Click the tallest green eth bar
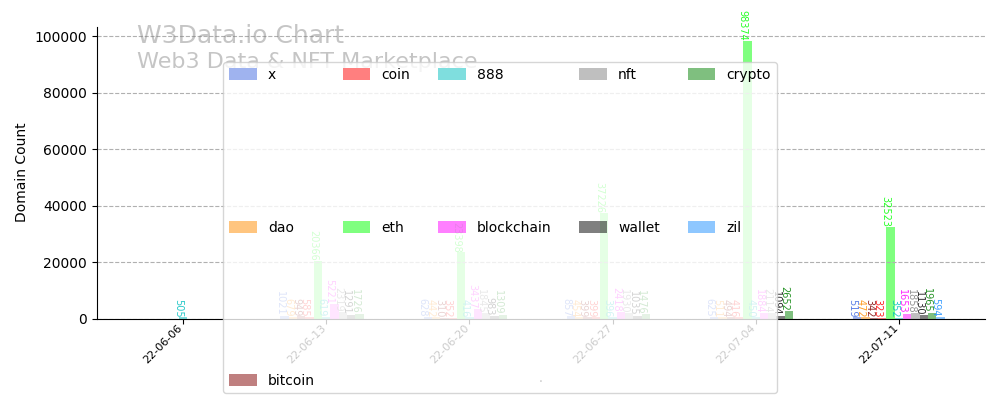Screen dimensions: 1000x400 747,180
